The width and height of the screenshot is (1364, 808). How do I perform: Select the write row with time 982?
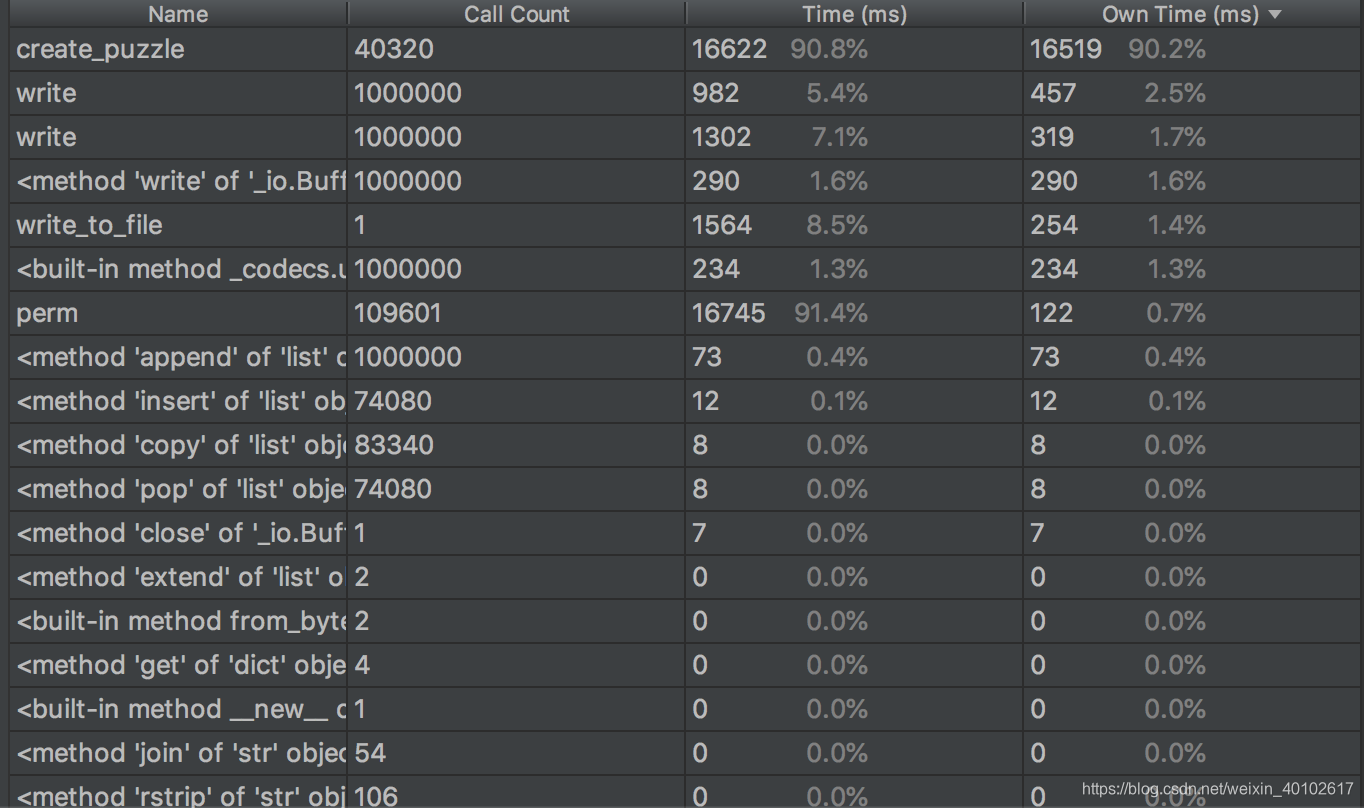coord(685,93)
